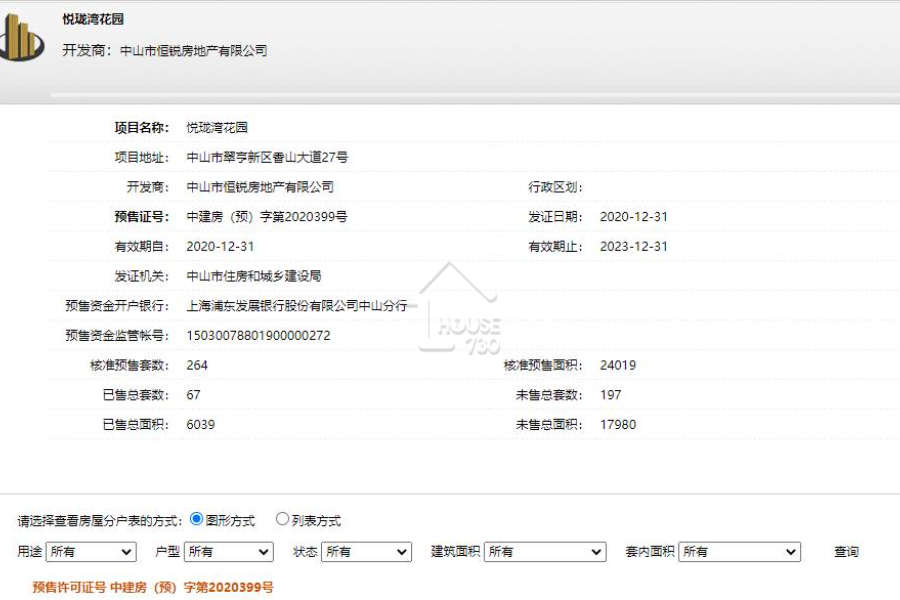This screenshot has width=900, height=600.
Task: Click the 预售资金监管帐号 label
Action: 117,336
